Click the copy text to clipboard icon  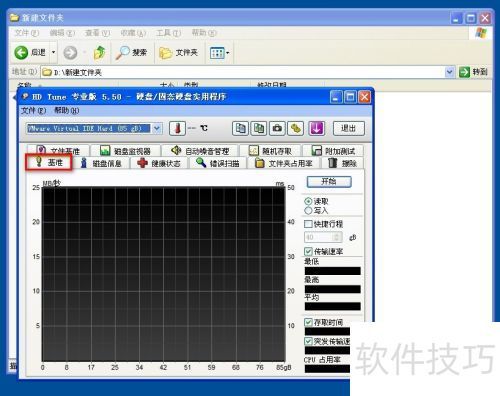[x=240, y=128]
